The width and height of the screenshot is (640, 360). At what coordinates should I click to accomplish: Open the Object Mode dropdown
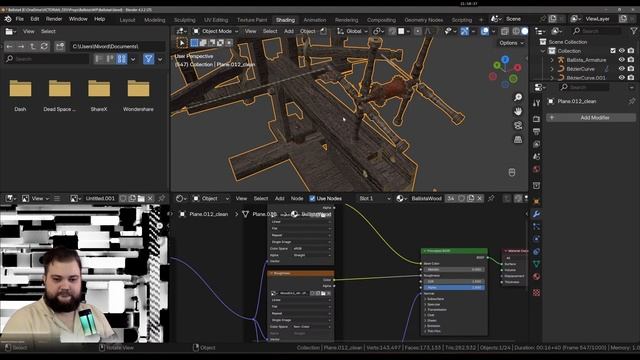pos(216,31)
